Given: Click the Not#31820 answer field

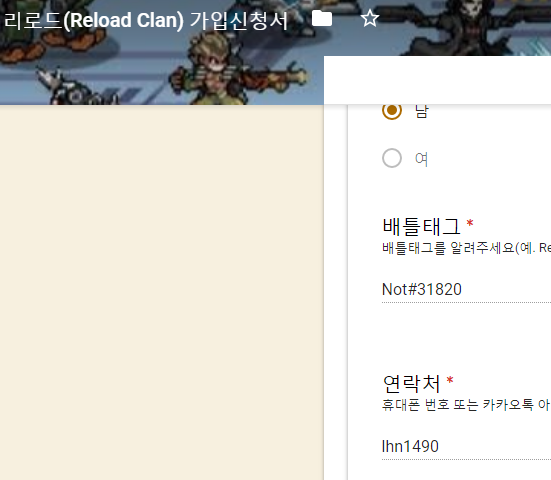Looking at the screenshot, I should 466,290.
